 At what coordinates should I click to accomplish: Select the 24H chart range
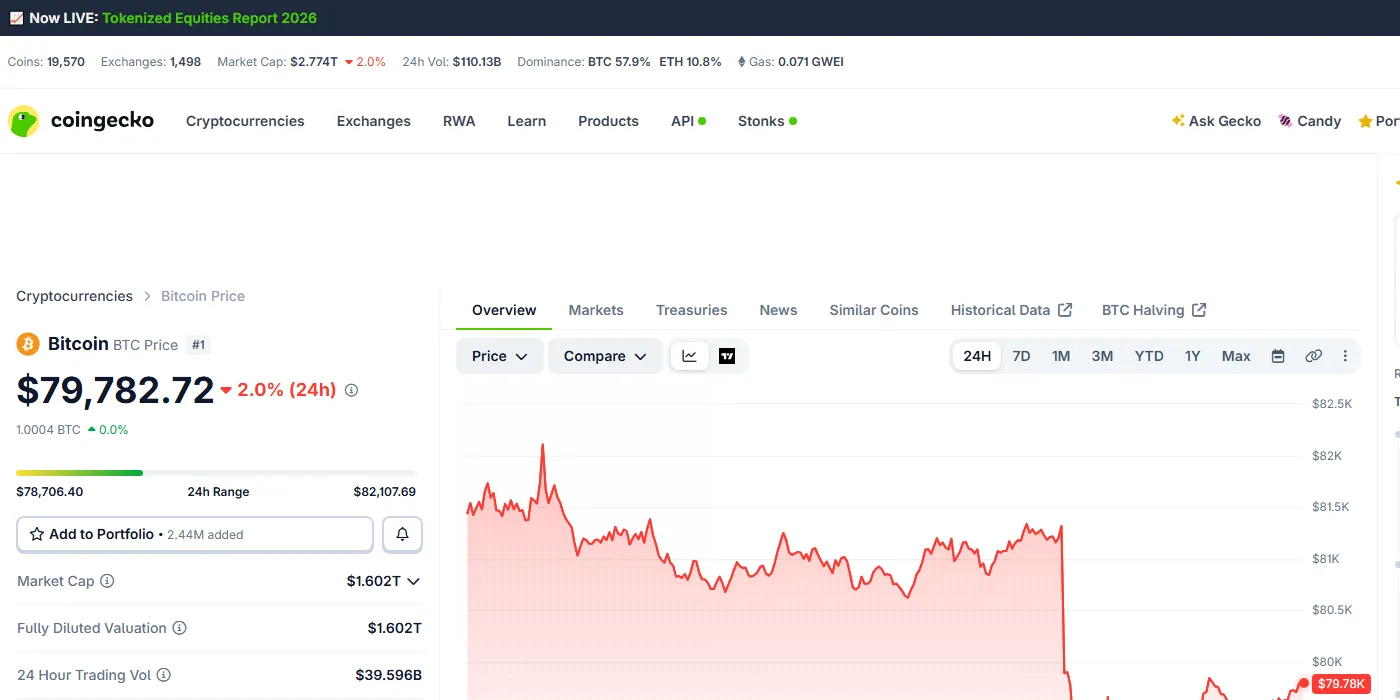pyautogui.click(x=977, y=356)
